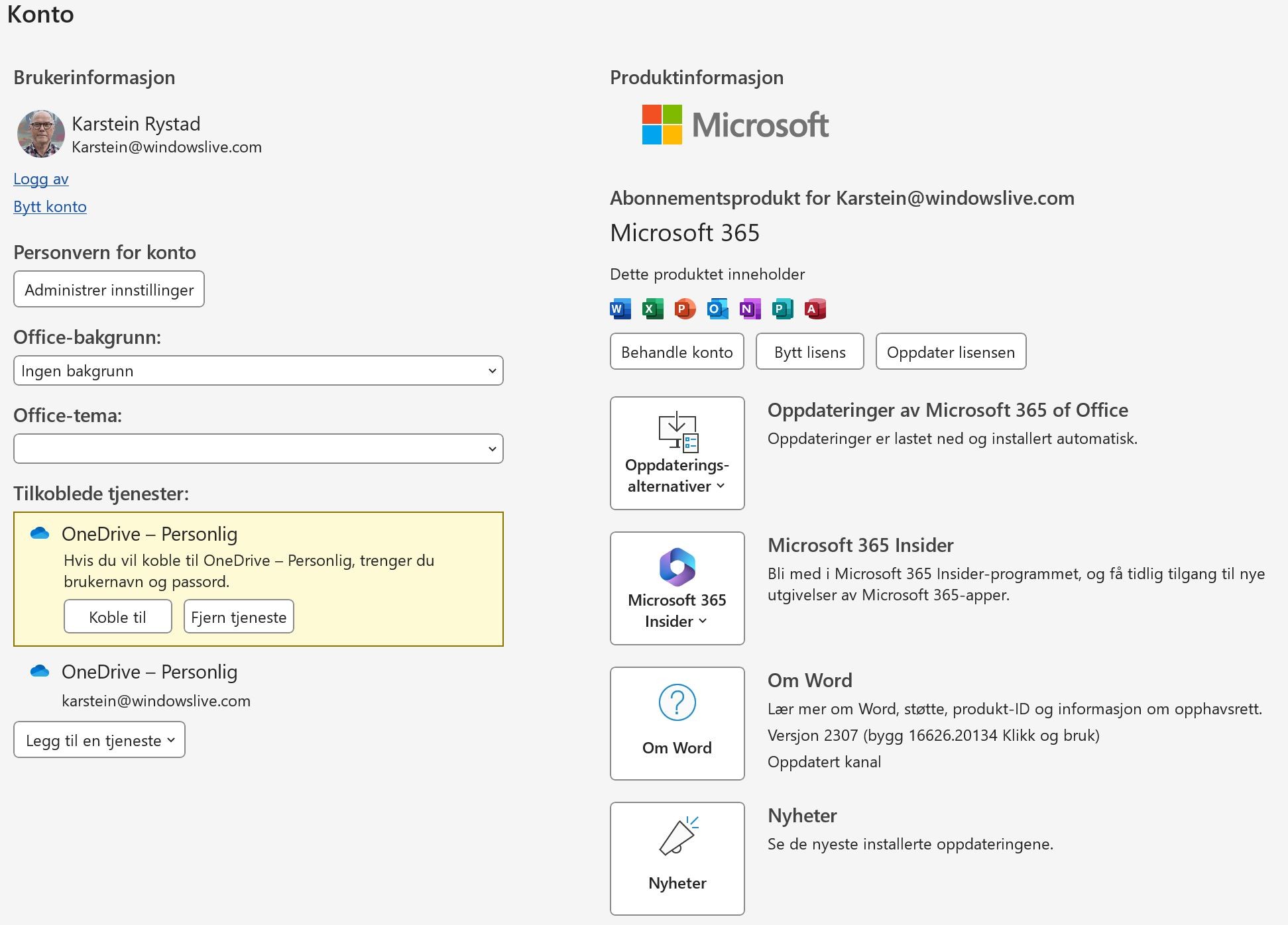
Task: Click the Access app icon
Action: (x=815, y=309)
